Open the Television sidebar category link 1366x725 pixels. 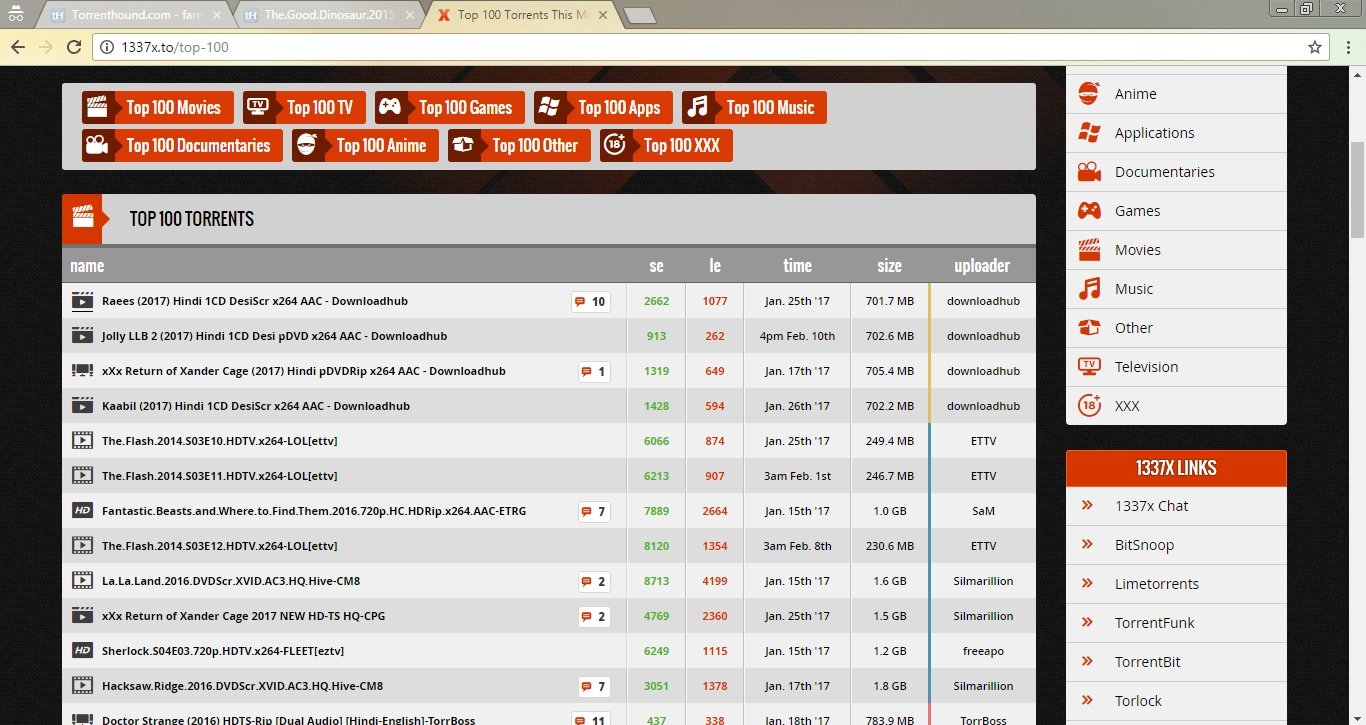tap(1146, 367)
